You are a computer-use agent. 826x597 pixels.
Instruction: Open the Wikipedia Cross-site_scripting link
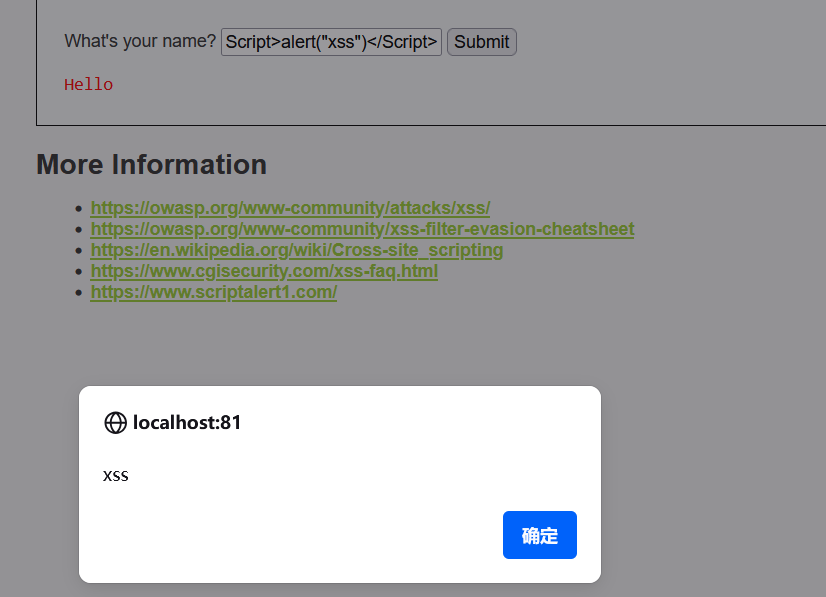point(297,250)
